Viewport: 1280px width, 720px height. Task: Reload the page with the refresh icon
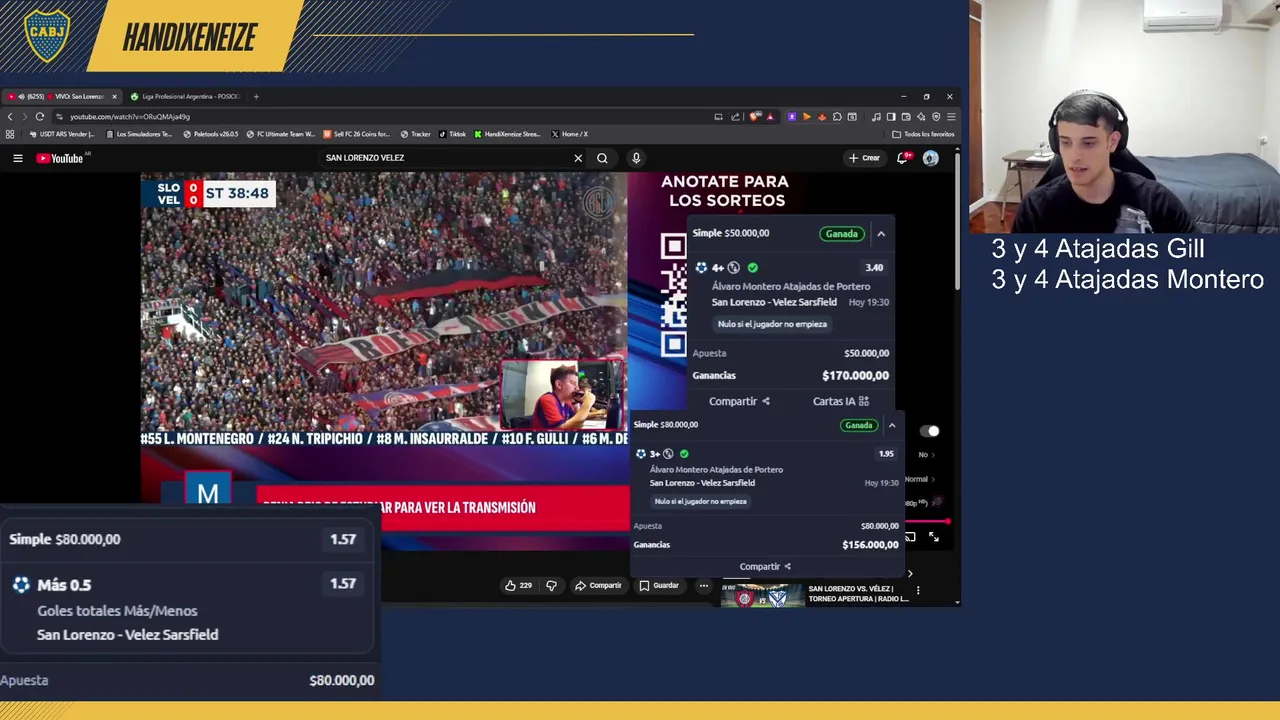[x=40, y=117]
